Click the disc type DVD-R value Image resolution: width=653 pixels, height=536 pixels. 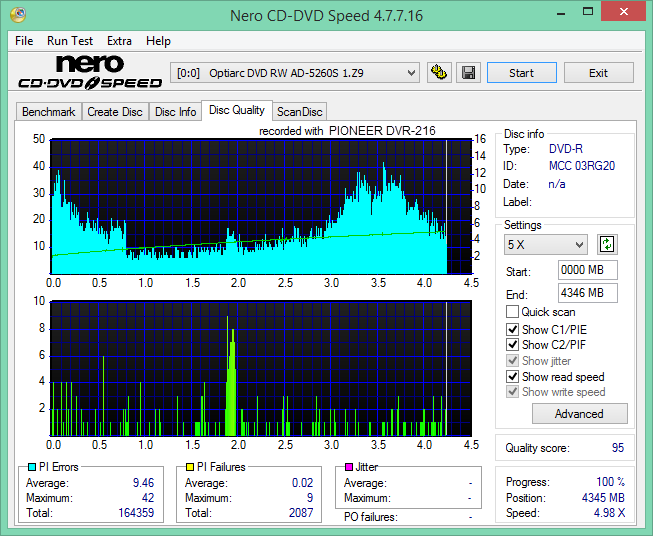tap(566, 149)
